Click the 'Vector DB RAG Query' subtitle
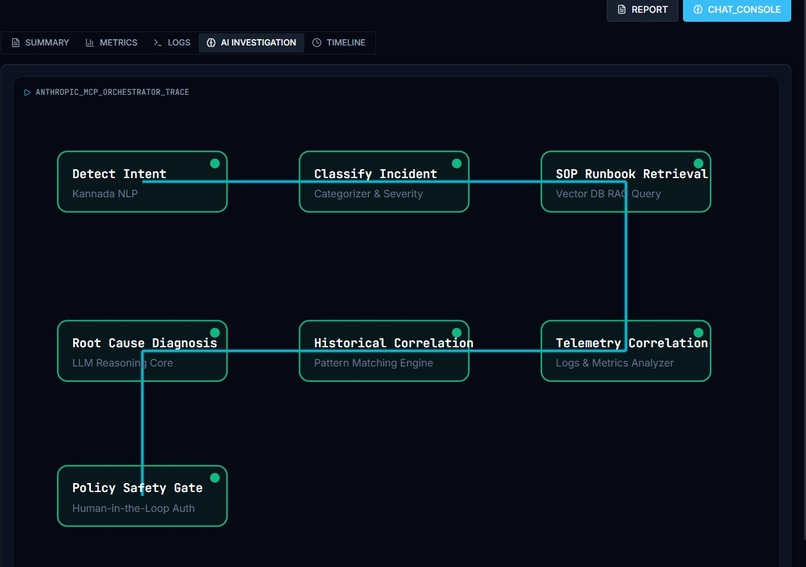The image size is (806, 567). pyautogui.click(x=608, y=194)
